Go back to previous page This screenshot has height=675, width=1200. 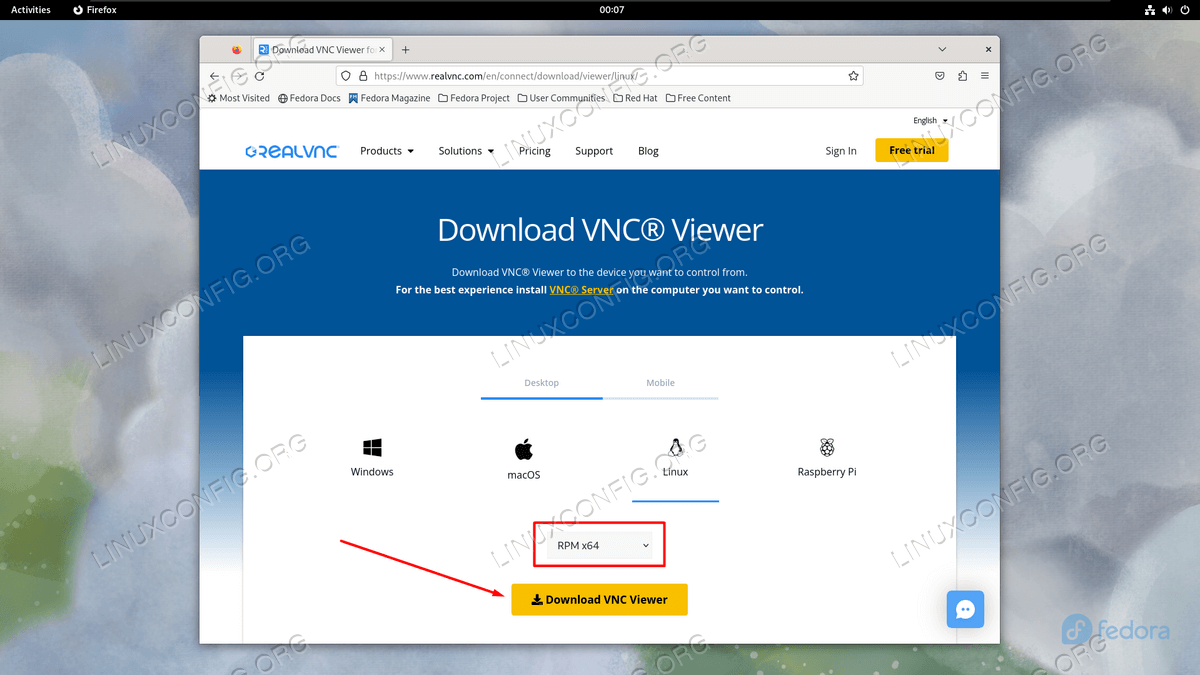pos(214,76)
